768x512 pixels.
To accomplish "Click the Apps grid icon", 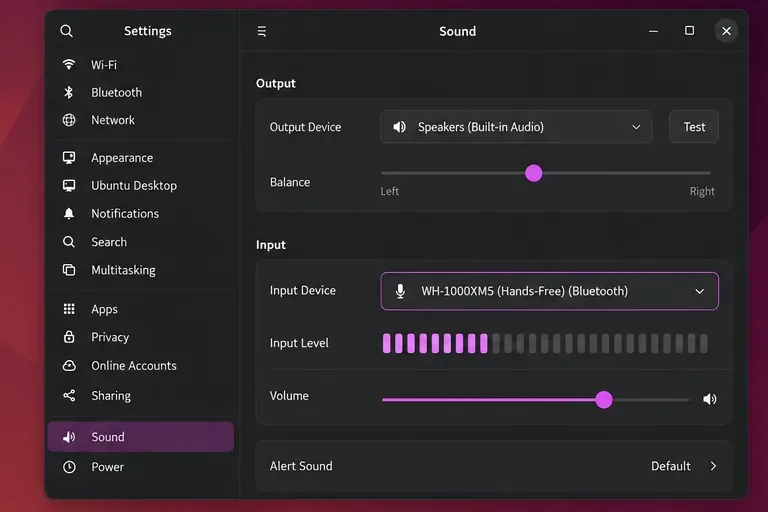I will [x=69, y=309].
